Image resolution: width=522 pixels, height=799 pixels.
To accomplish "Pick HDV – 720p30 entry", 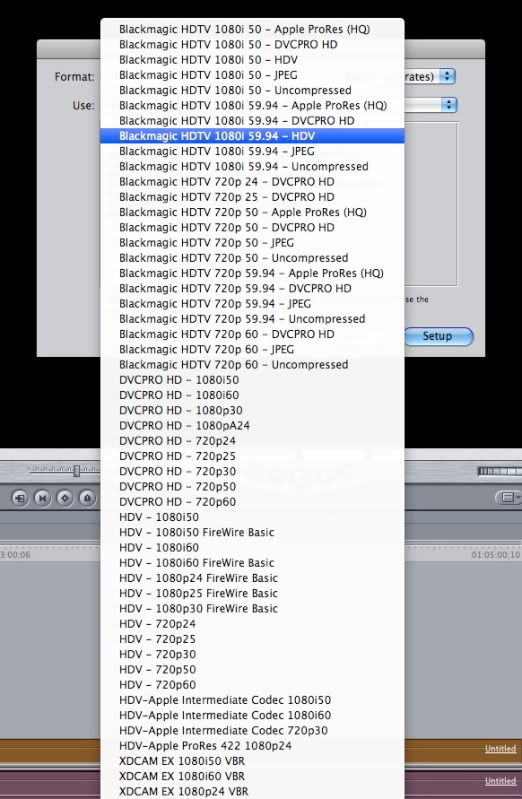I will (x=252, y=655).
